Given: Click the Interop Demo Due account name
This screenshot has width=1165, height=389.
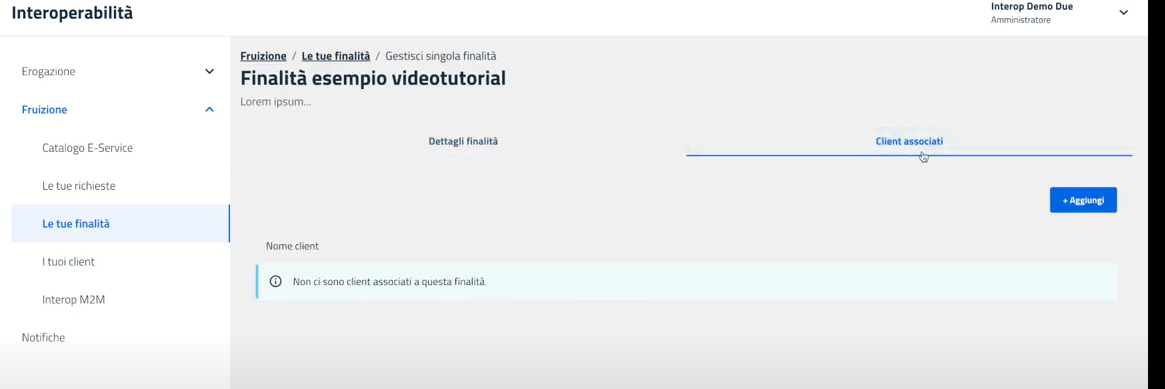Looking at the screenshot, I should [1032, 7].
